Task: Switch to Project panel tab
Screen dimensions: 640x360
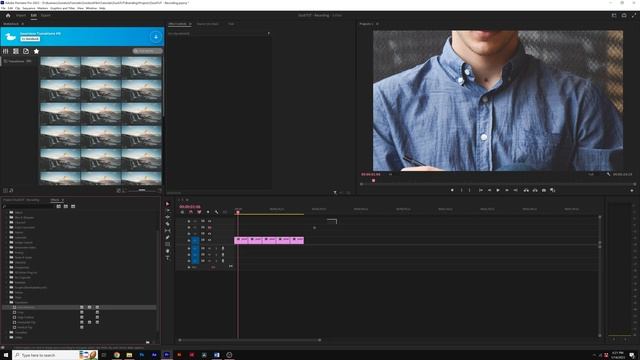Action: [21, 200]
